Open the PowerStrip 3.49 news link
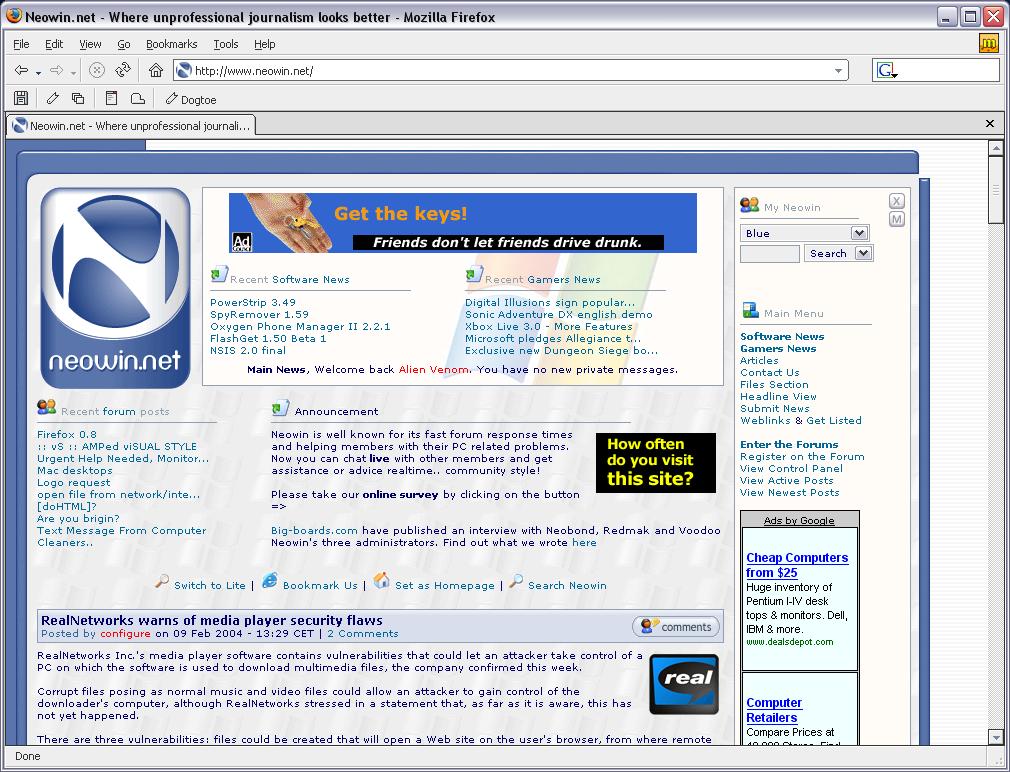Screen dimensions: 1010x772 click(252, 302)
